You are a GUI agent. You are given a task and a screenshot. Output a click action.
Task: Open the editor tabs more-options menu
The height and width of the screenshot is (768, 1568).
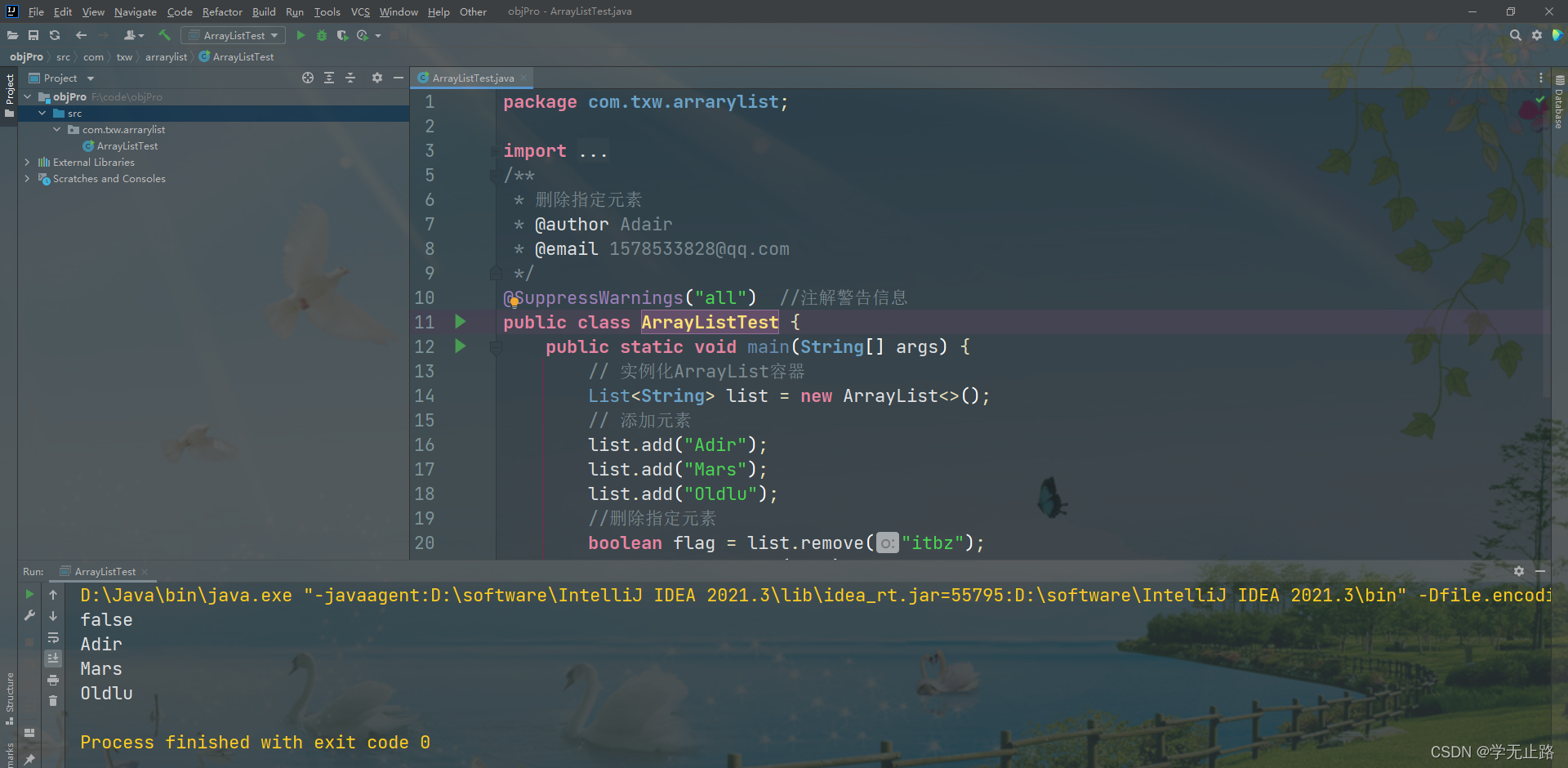click(1541, 78)
